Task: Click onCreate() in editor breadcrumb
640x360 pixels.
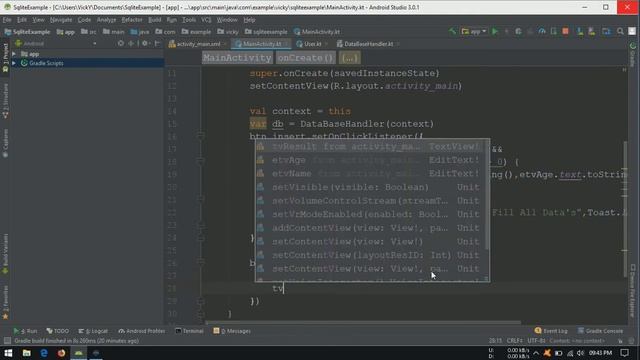Action: coord(305,58)
